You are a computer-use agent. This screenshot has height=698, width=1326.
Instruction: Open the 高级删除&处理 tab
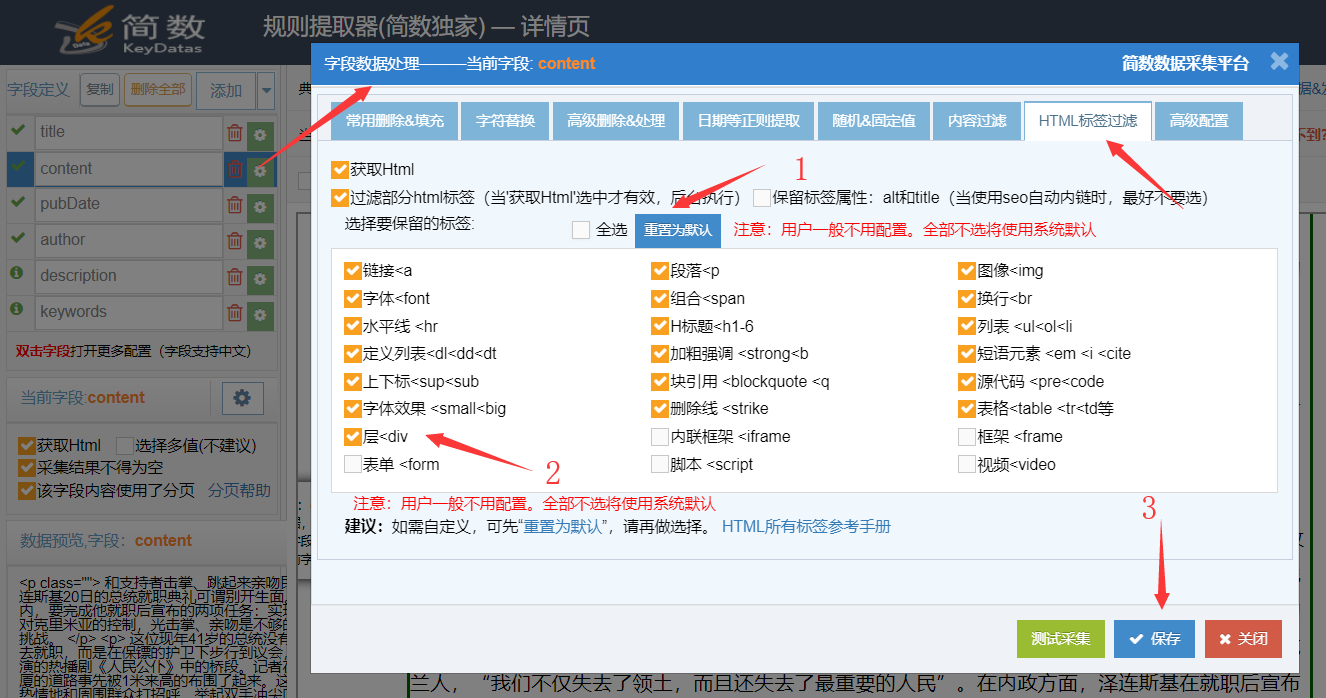tap(616, 121)
